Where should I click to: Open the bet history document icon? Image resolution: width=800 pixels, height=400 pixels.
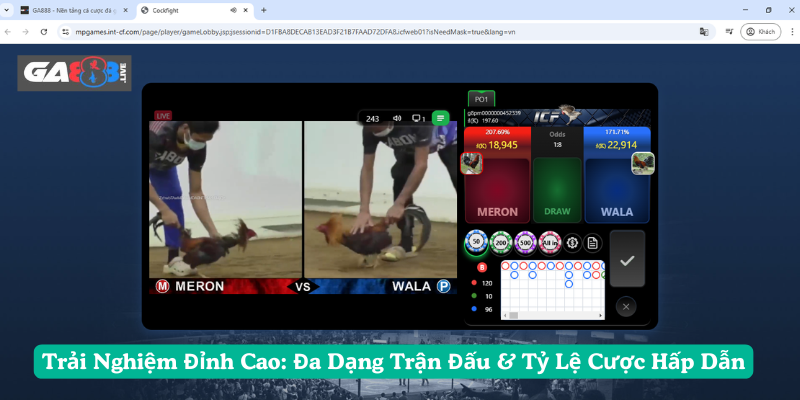pyautogui.click(x=592, y=243)
